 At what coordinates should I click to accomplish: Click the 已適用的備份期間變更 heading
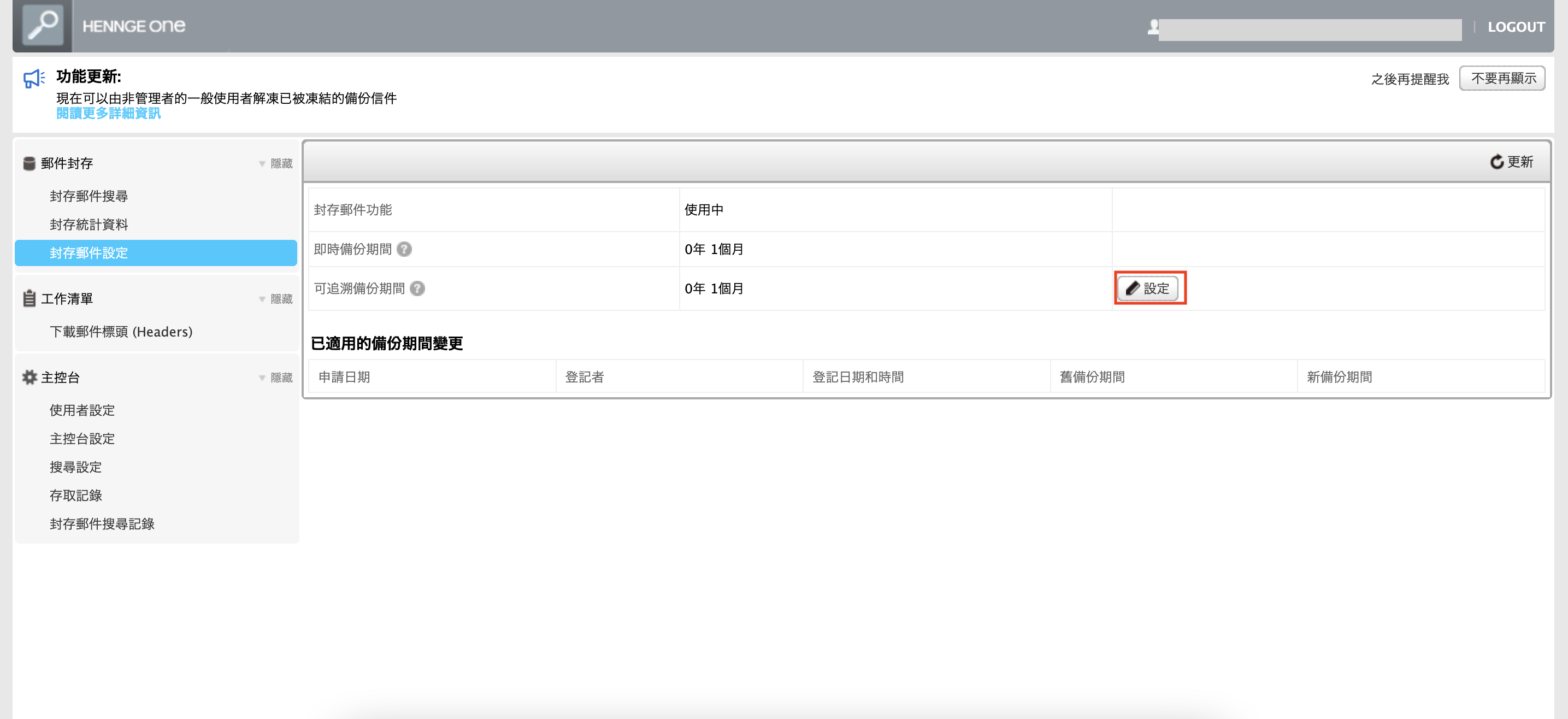[x=387, y=343]
